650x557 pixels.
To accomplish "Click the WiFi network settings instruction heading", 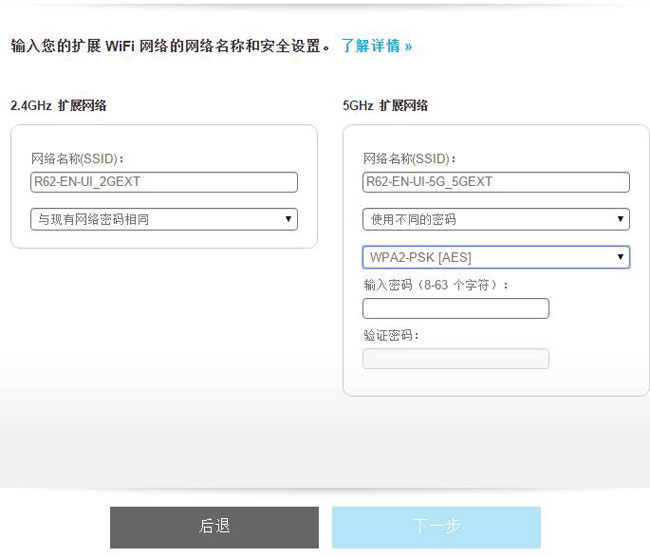I will point(170,46).
